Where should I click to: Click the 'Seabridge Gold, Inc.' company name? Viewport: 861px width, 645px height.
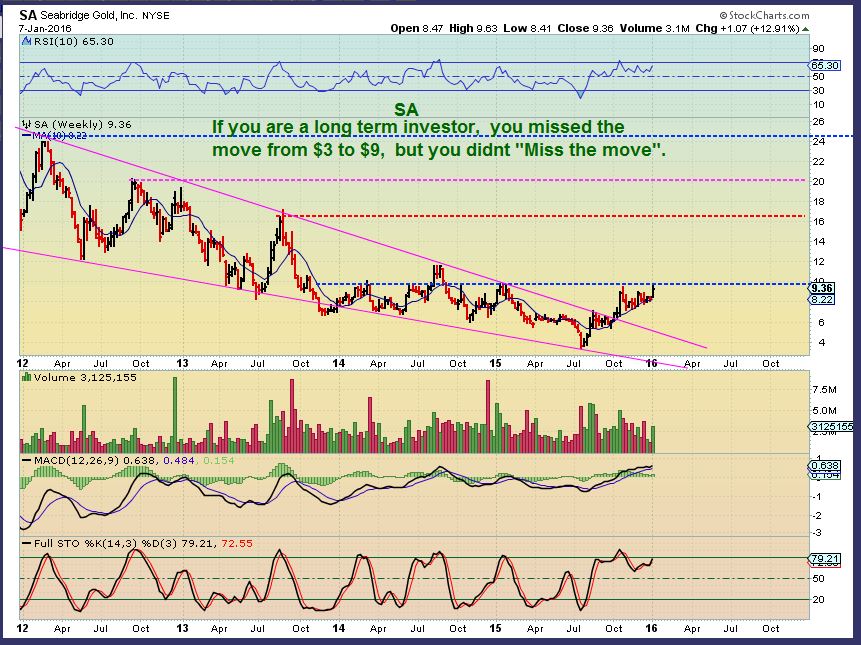(89, 15)
